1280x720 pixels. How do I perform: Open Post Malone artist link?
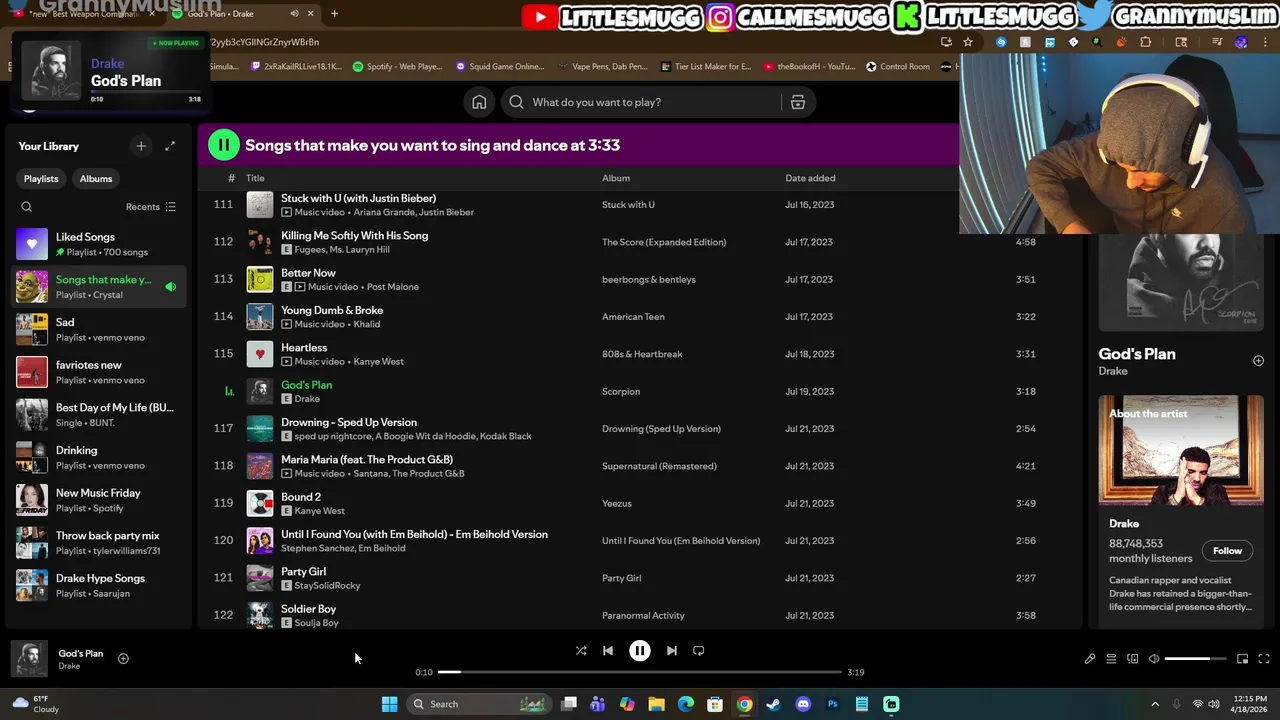click(x=393, y=287)
